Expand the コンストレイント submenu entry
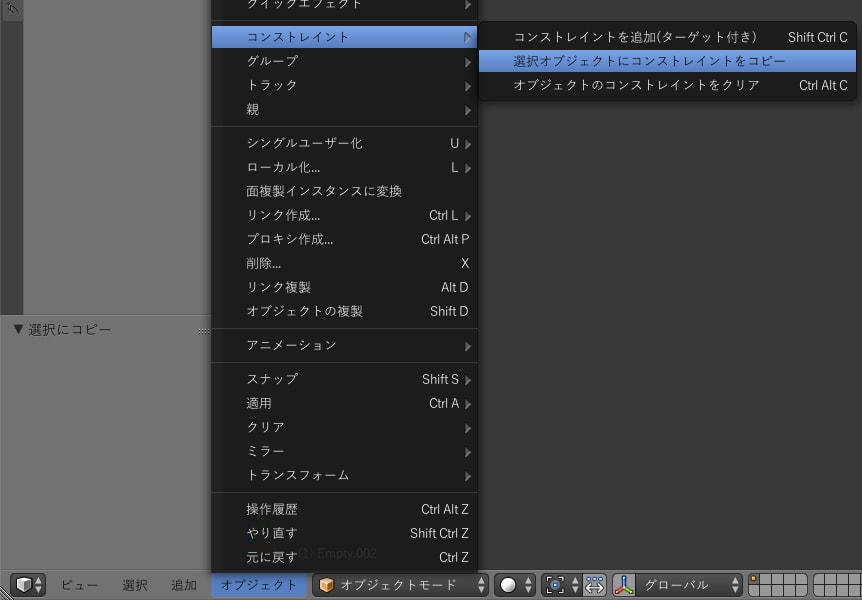 (345, 37)
